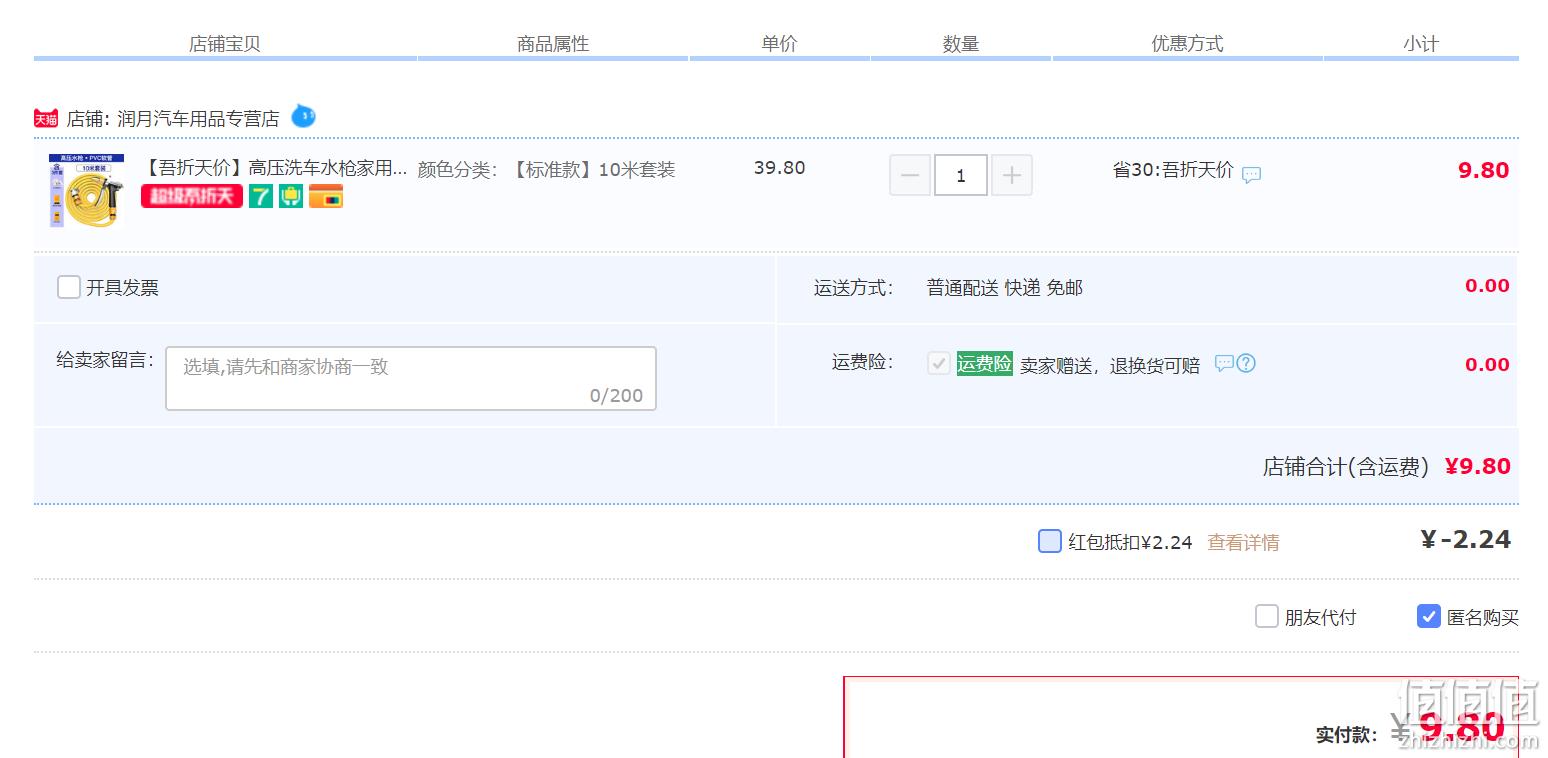Uncheck the 匿名购买 checkbox
Viewport: 1548px width, 758px height.
click(x=1429, y=616)
